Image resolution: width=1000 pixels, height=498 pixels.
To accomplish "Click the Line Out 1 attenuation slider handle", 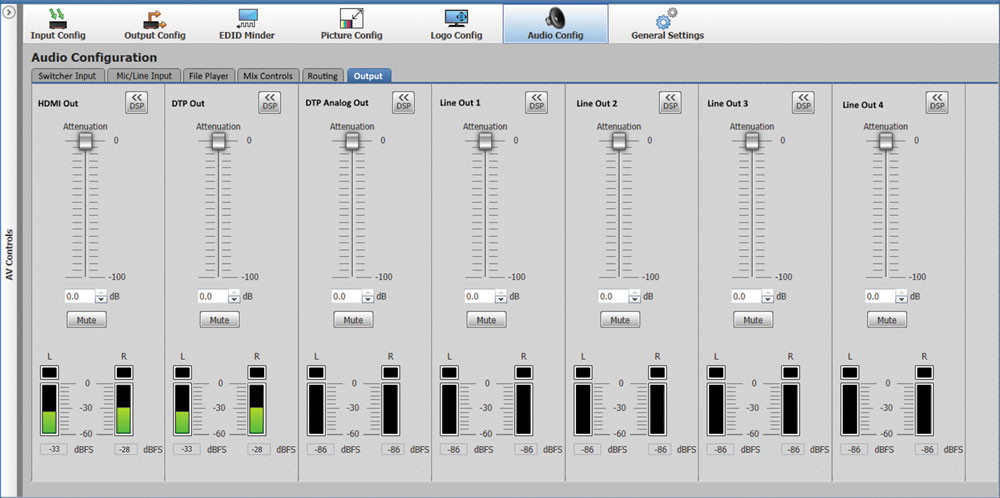I will tap(485, 141).
